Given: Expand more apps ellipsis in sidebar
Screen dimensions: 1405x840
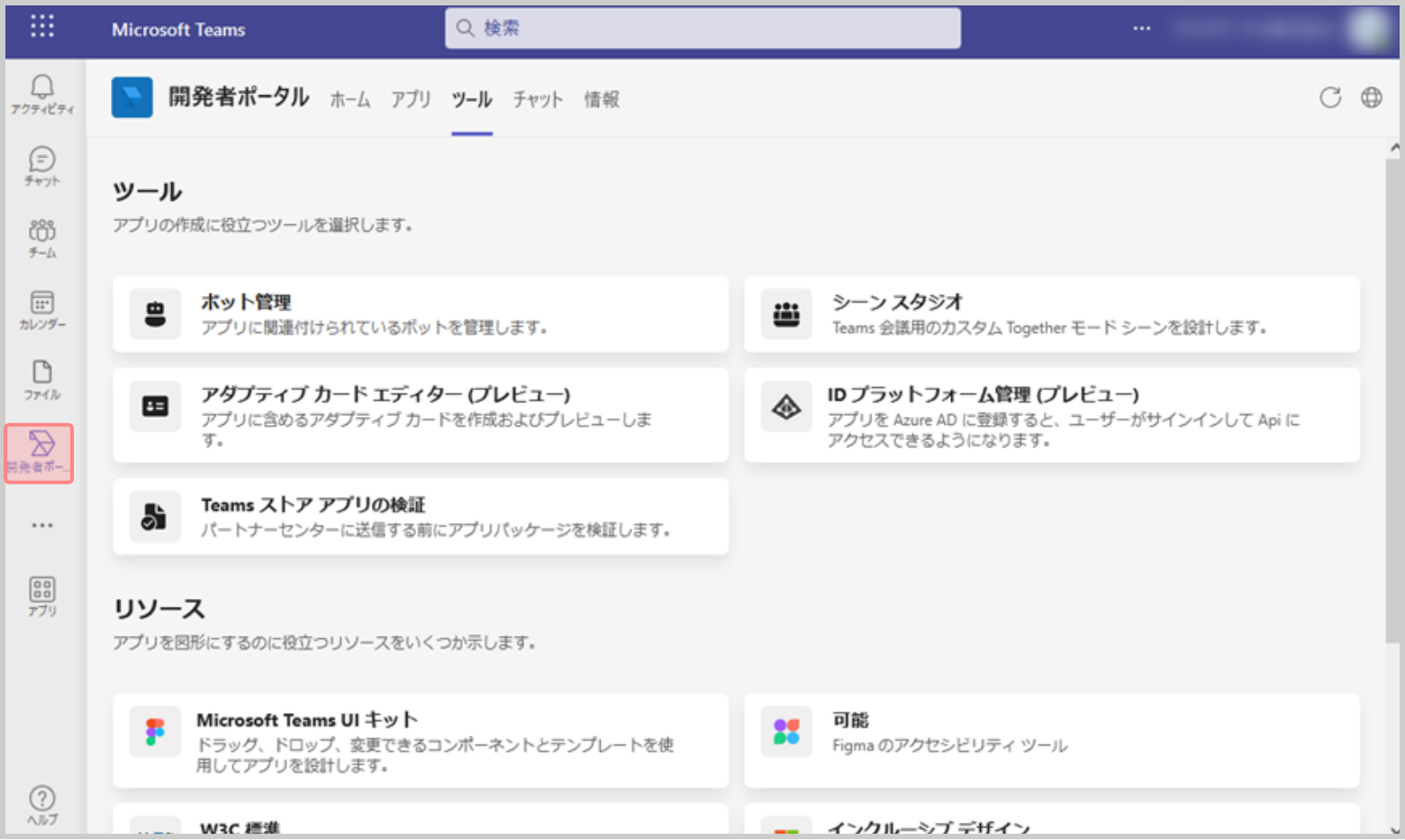Looking at the screenshot, I should (x=41, y=525).
